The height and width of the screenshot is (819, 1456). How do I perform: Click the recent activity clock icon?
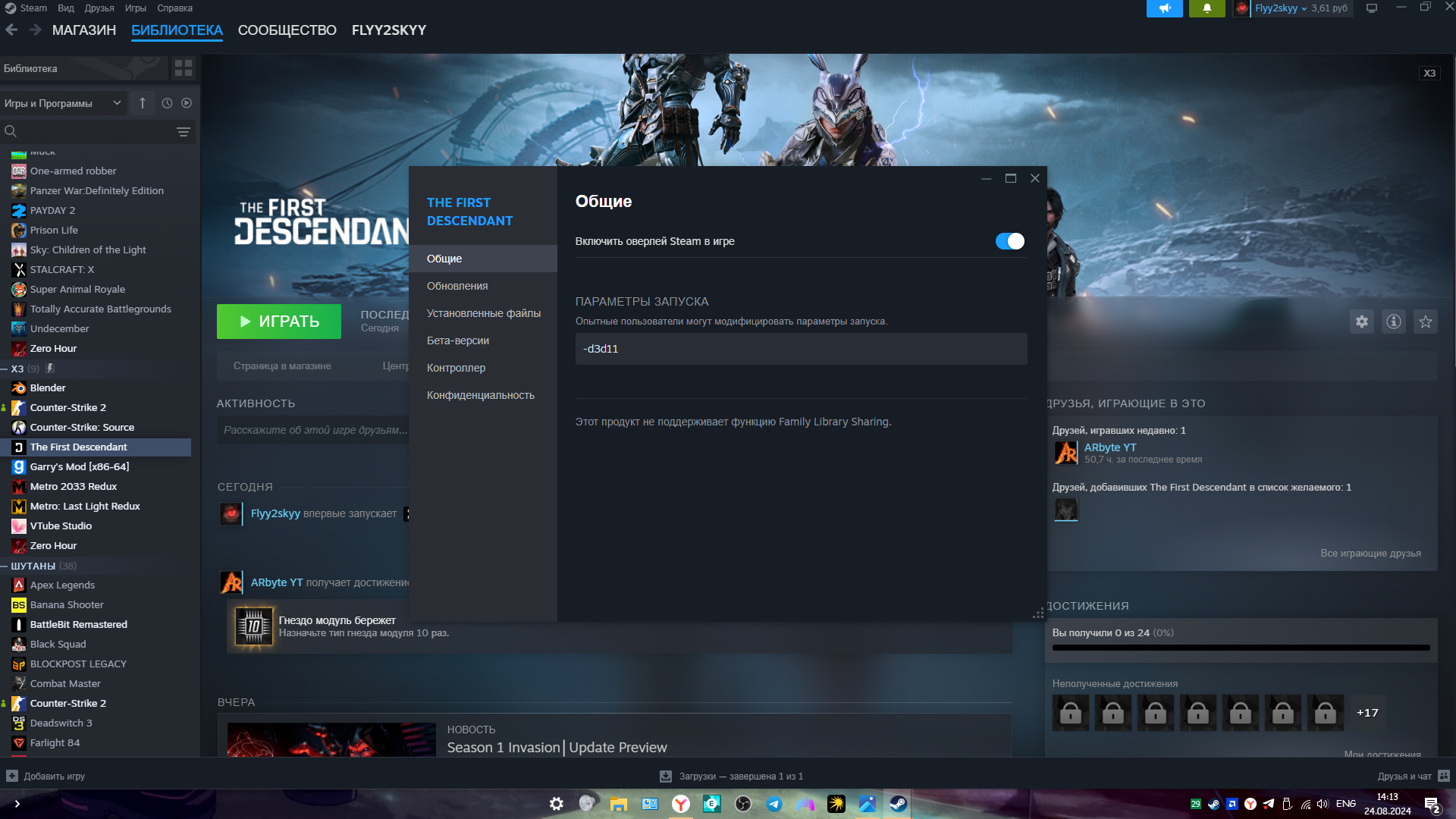167,103
